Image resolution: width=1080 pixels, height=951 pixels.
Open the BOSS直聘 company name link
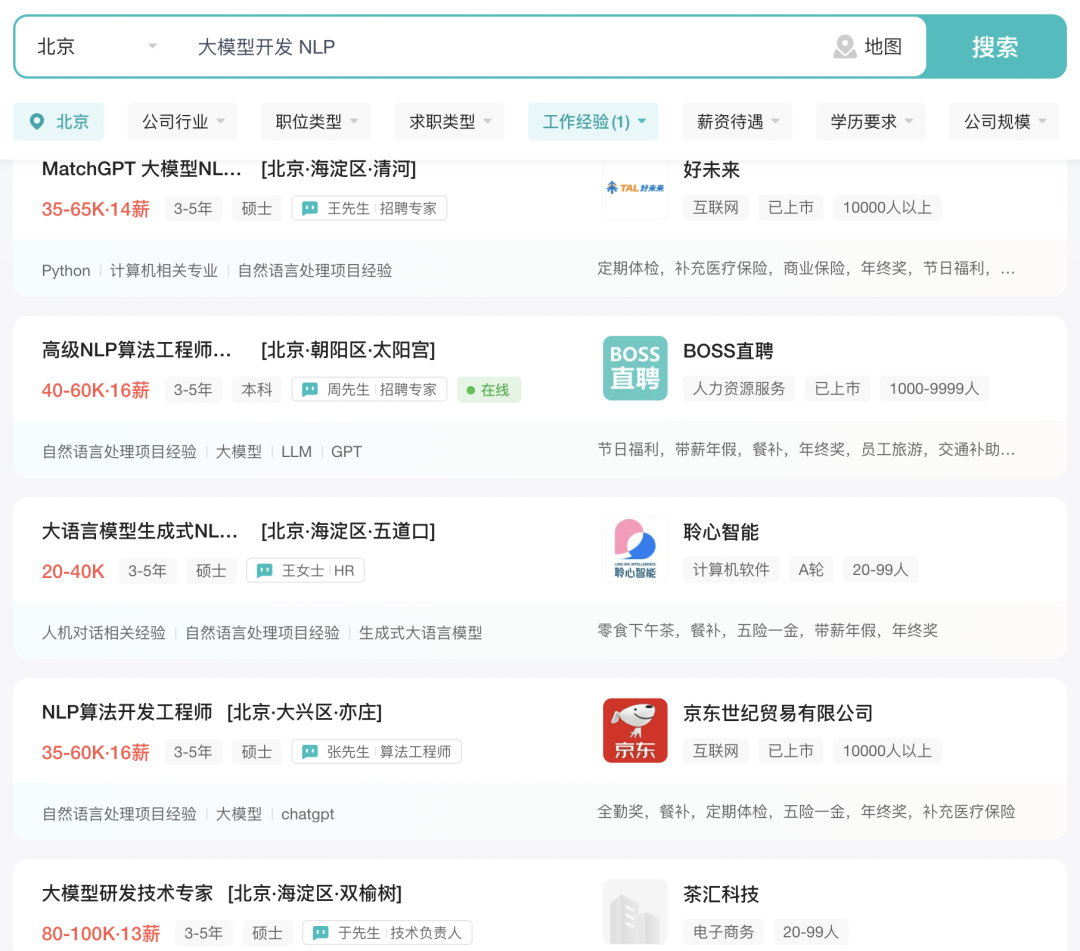tap(728, 351)
